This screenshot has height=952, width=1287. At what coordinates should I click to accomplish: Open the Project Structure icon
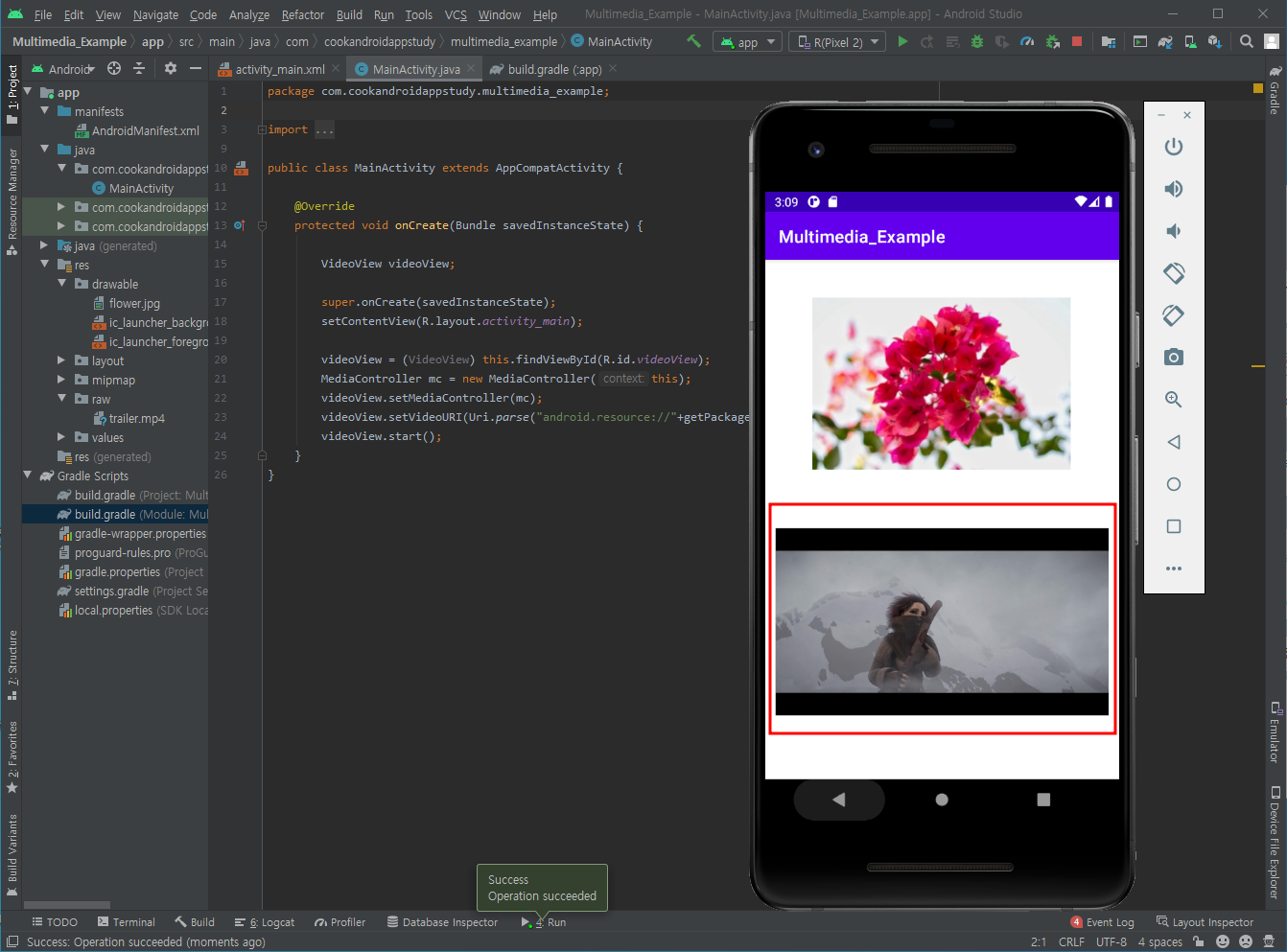(1109, 41)
